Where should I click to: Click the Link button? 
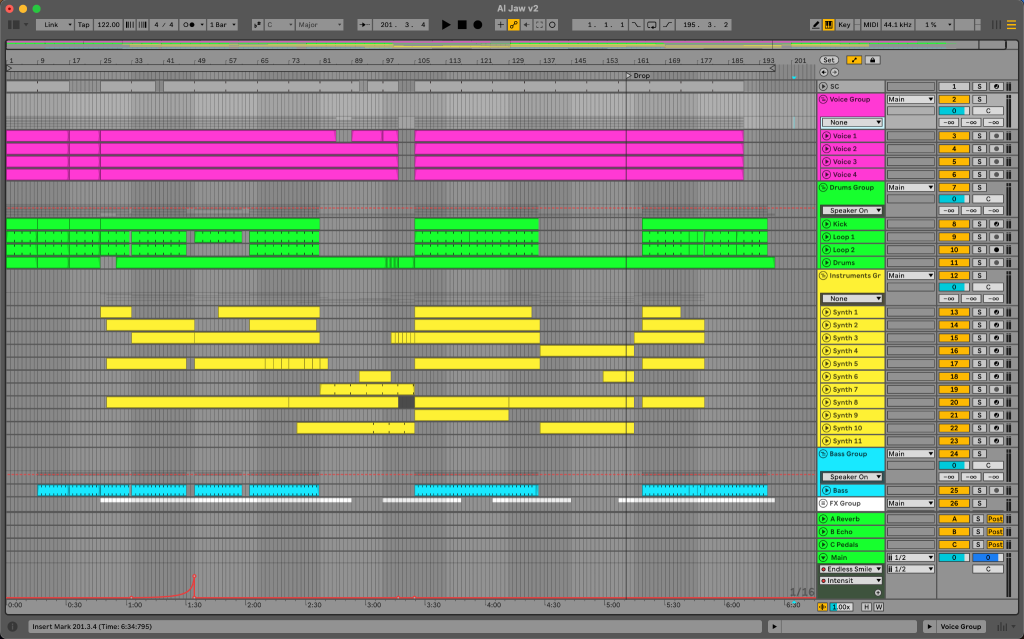pyautogui.click(x=55, y=25)
